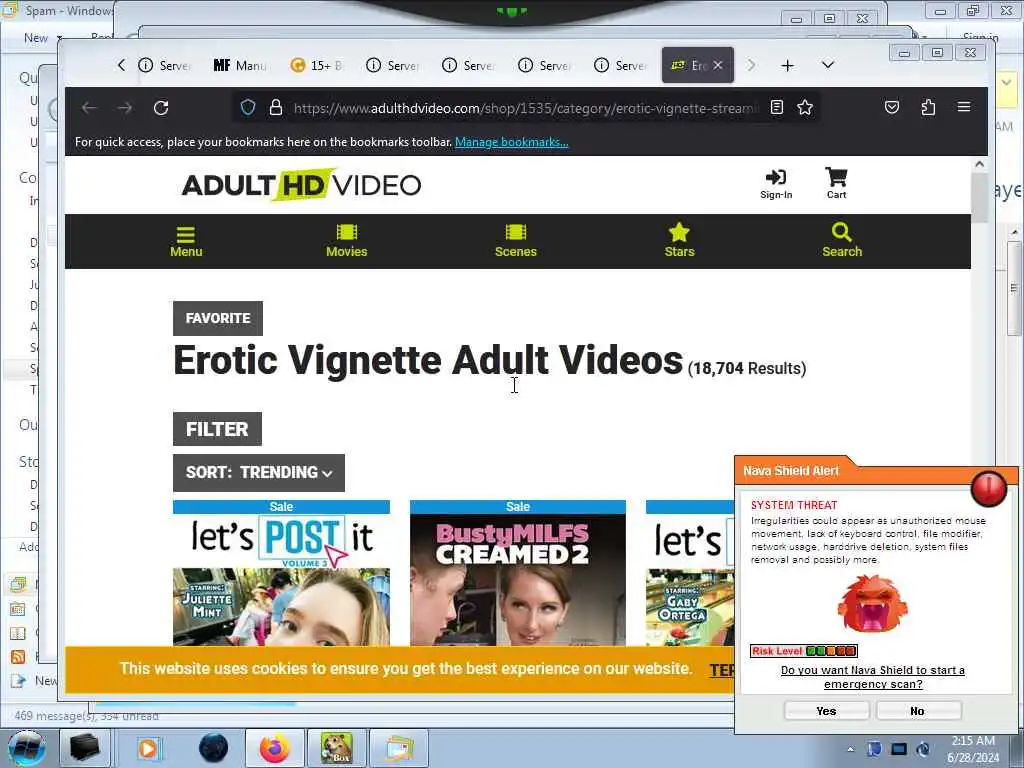Click Yes in Nava Shield Alert
1024x768 pixels.
826,711
